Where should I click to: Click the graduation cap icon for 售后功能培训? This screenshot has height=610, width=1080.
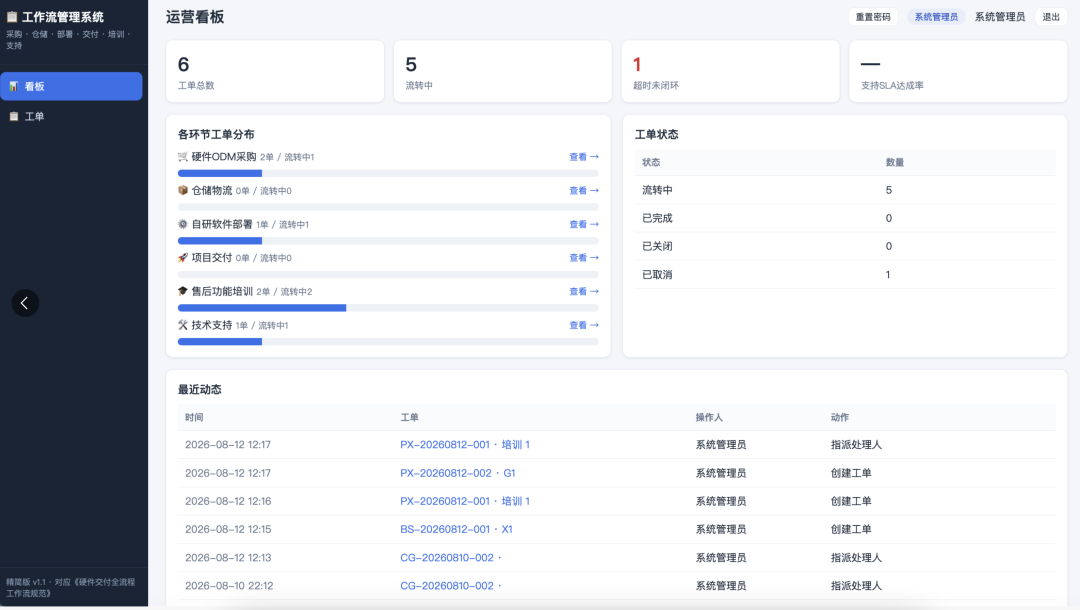183,291
